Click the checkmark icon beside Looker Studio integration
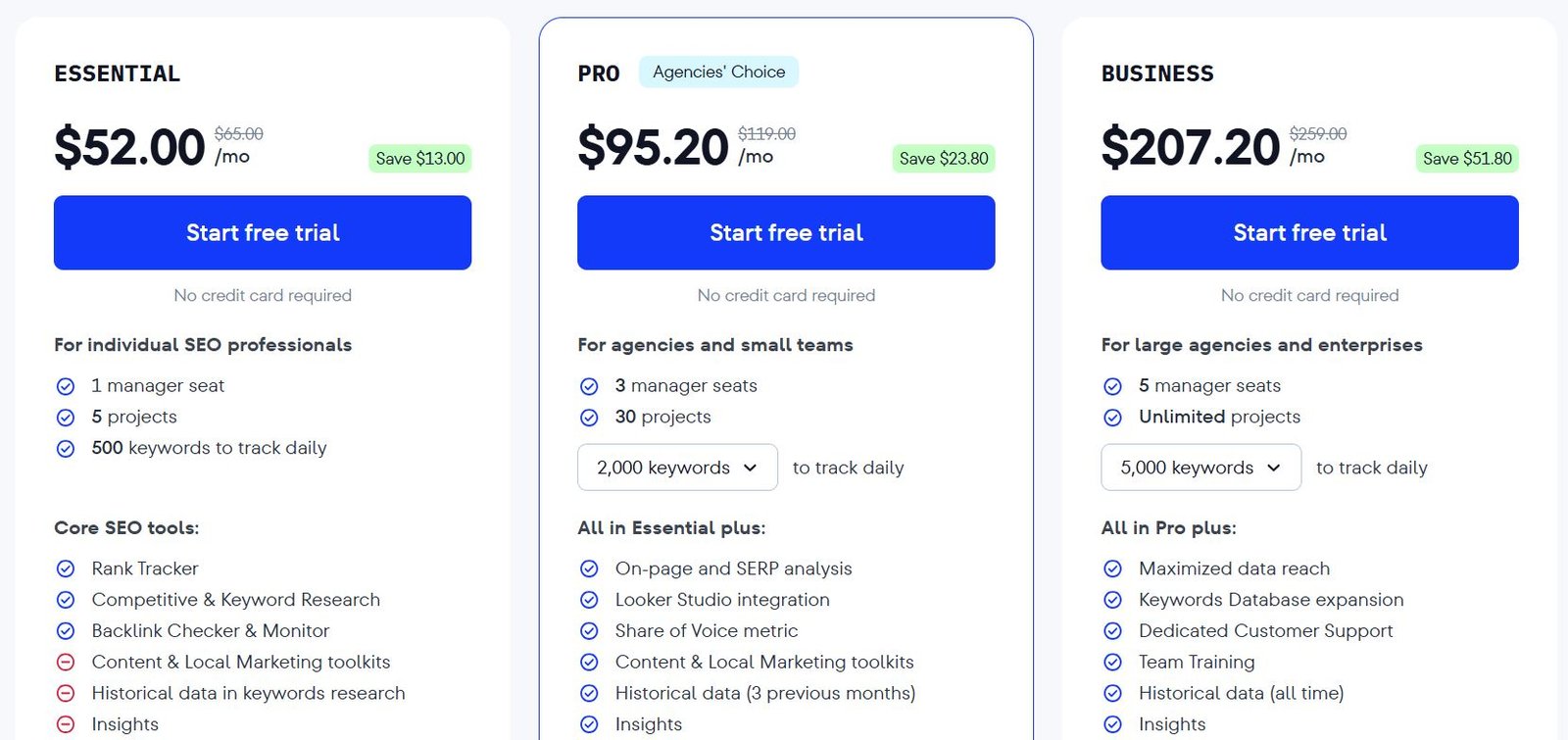 (x=589, y=600)
